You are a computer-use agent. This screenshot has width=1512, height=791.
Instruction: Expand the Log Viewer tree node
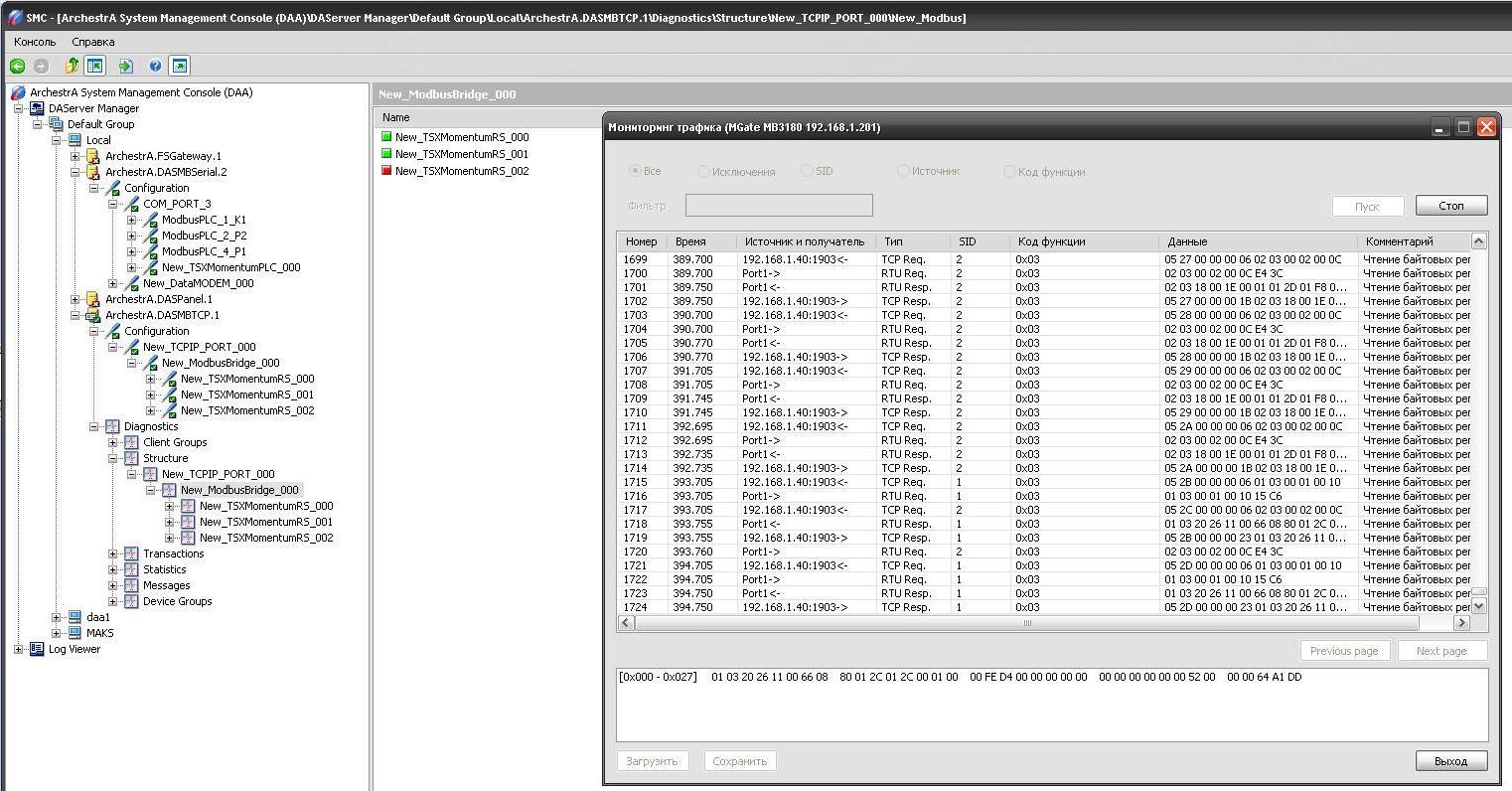[18, 649]
